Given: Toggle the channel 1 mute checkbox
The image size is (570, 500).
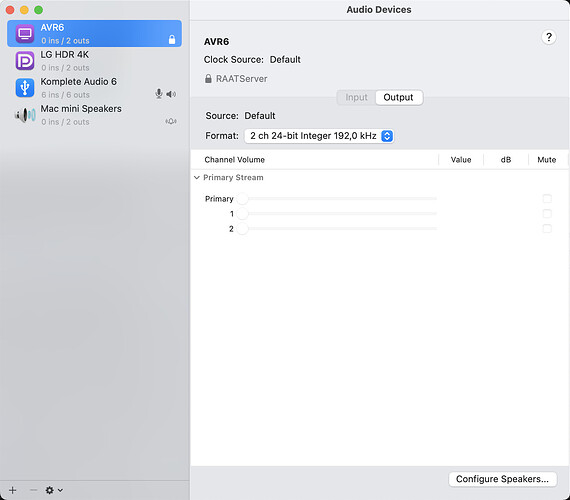Looking at the screenshot, I should coord(547,213).
